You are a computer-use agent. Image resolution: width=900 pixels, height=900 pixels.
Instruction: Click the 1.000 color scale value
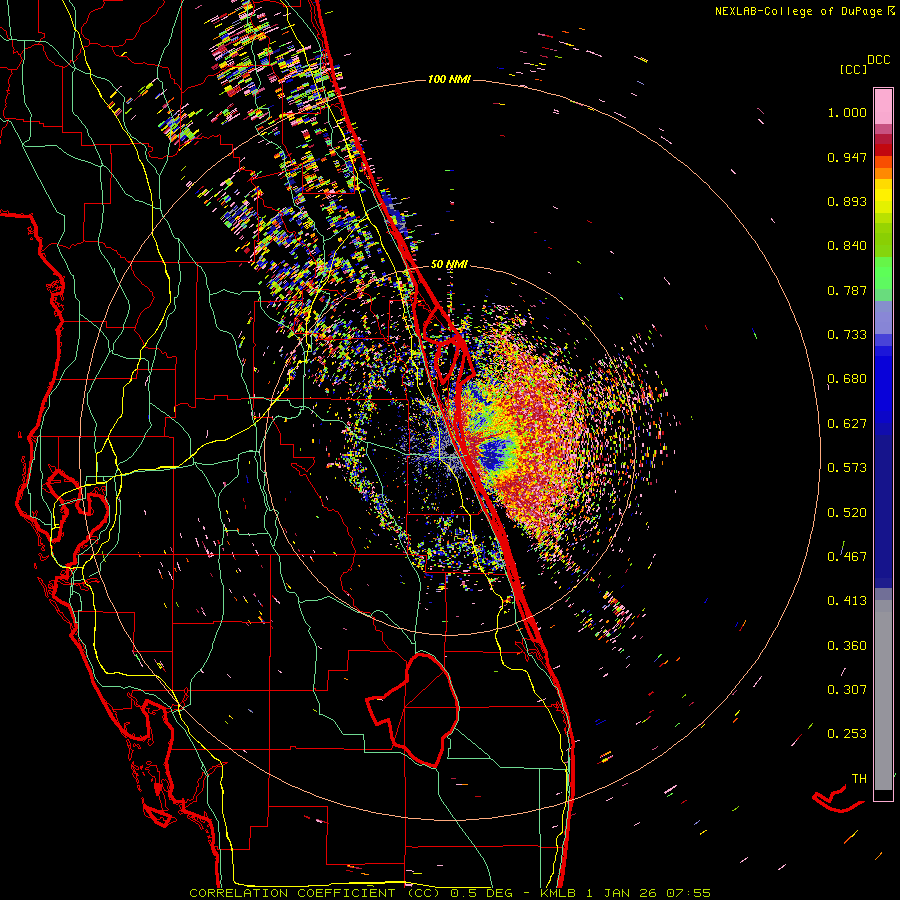847,113
